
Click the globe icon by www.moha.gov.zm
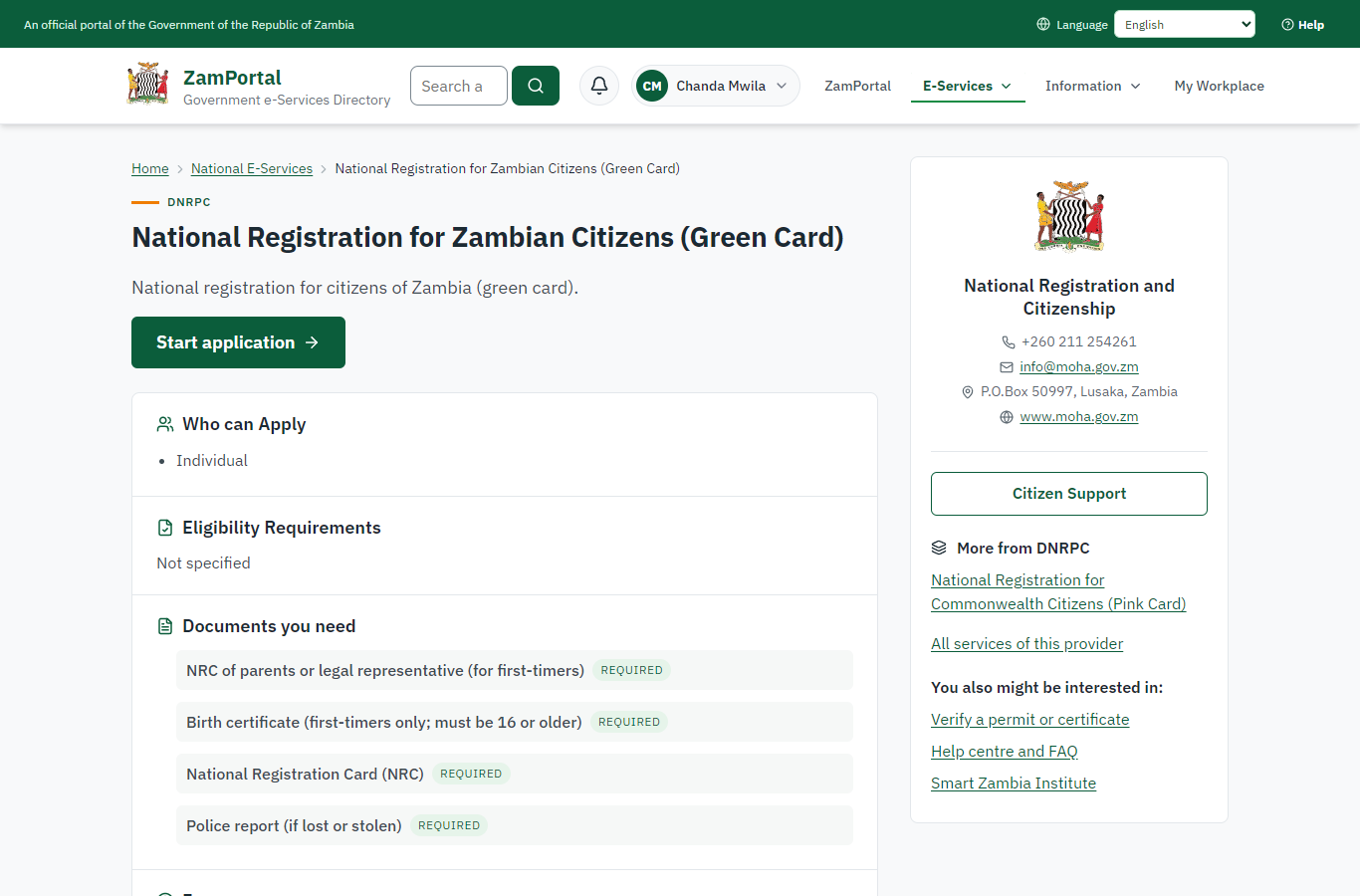1007,417
